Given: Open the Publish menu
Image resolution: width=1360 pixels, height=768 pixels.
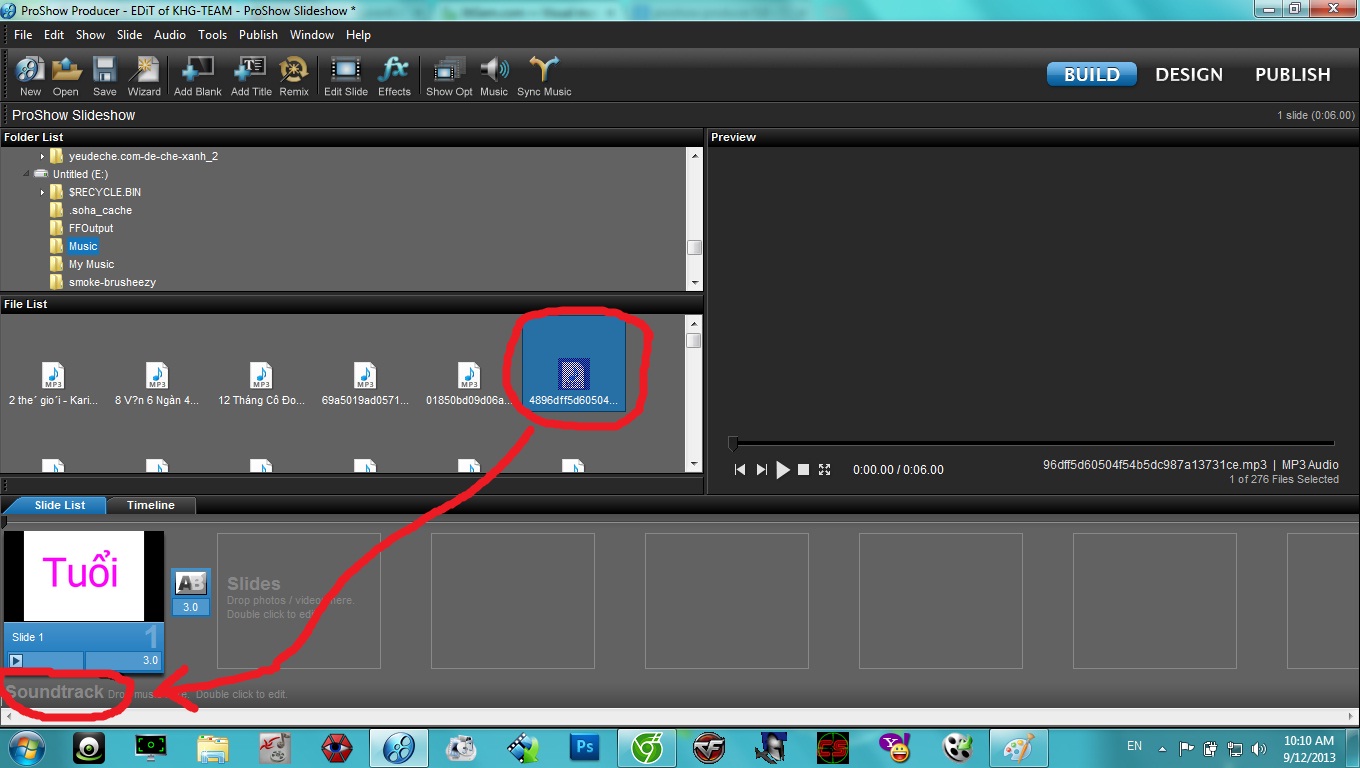Looking at the screenshot, I should (258, 35).
